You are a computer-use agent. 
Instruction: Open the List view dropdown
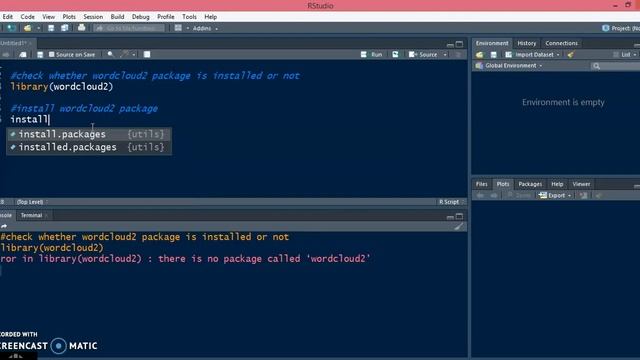pyautogui.click(x=625, y=55)
